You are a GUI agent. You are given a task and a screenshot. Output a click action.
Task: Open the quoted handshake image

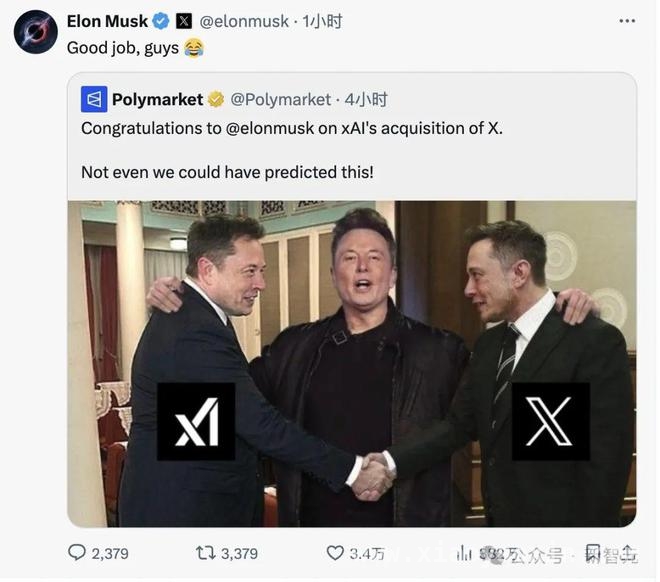point(352,364)
